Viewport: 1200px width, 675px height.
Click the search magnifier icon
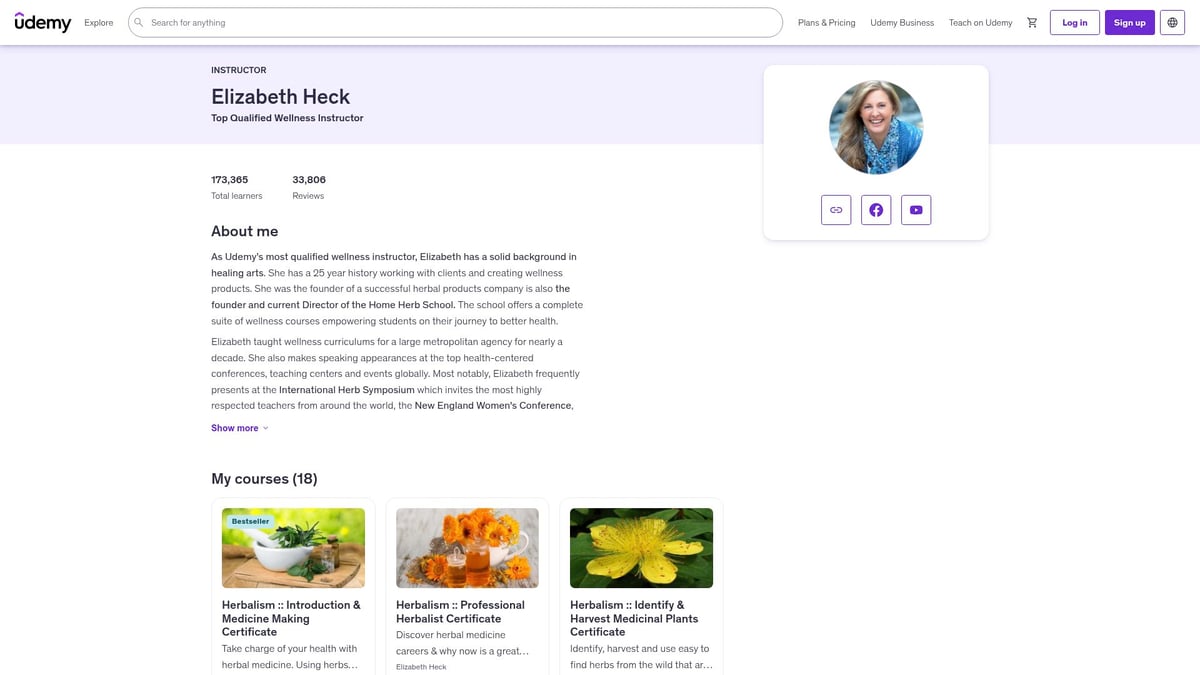coord(137,22)
